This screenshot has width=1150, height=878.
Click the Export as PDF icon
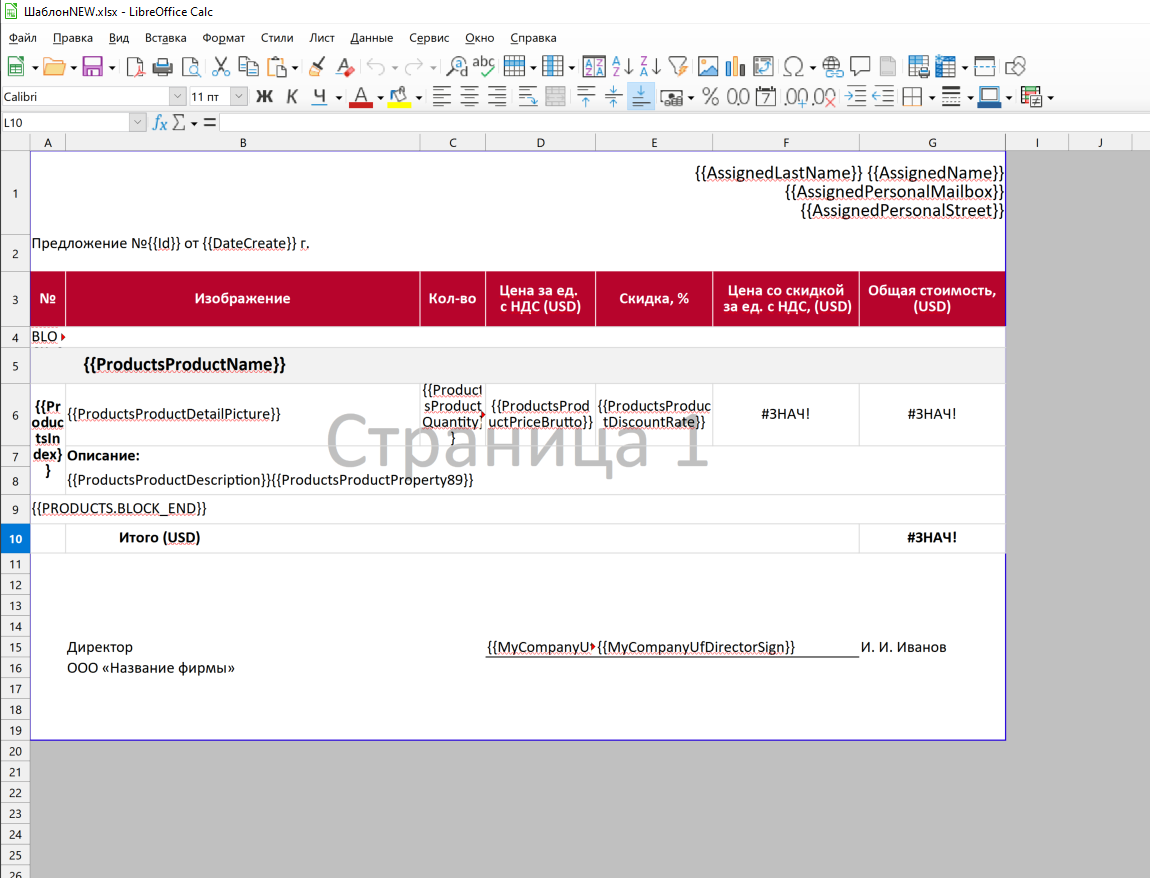135,67
